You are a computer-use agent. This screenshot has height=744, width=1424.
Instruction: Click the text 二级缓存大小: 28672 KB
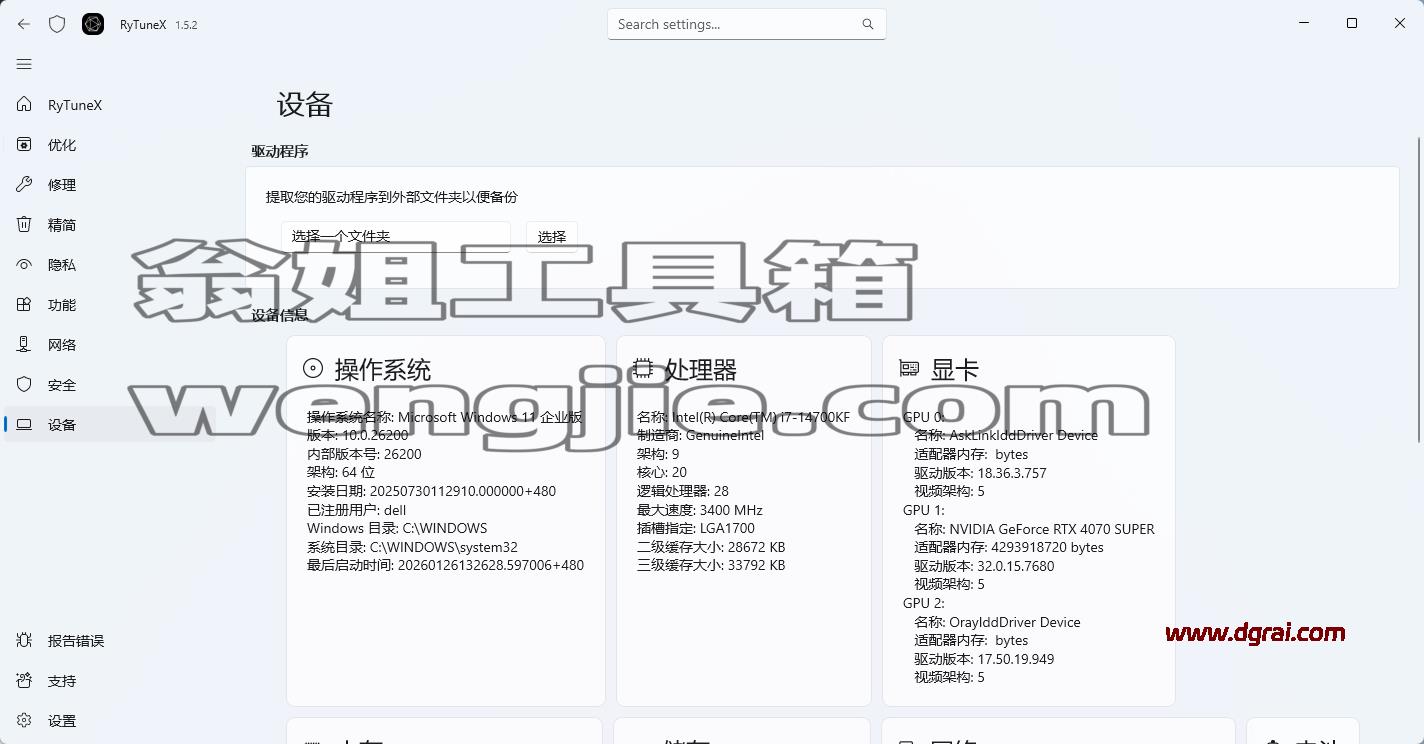[x=711, y=547]
